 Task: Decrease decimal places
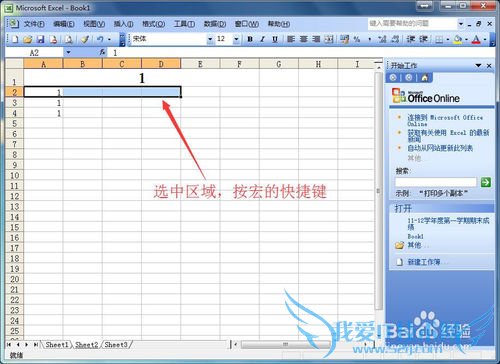point(395,39)
